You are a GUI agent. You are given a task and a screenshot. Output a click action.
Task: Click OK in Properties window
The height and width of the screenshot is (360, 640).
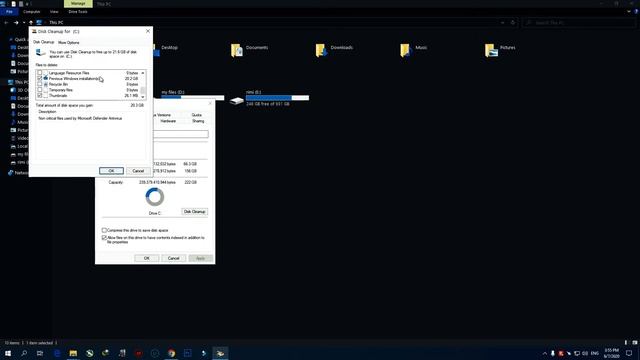point(147,258)
